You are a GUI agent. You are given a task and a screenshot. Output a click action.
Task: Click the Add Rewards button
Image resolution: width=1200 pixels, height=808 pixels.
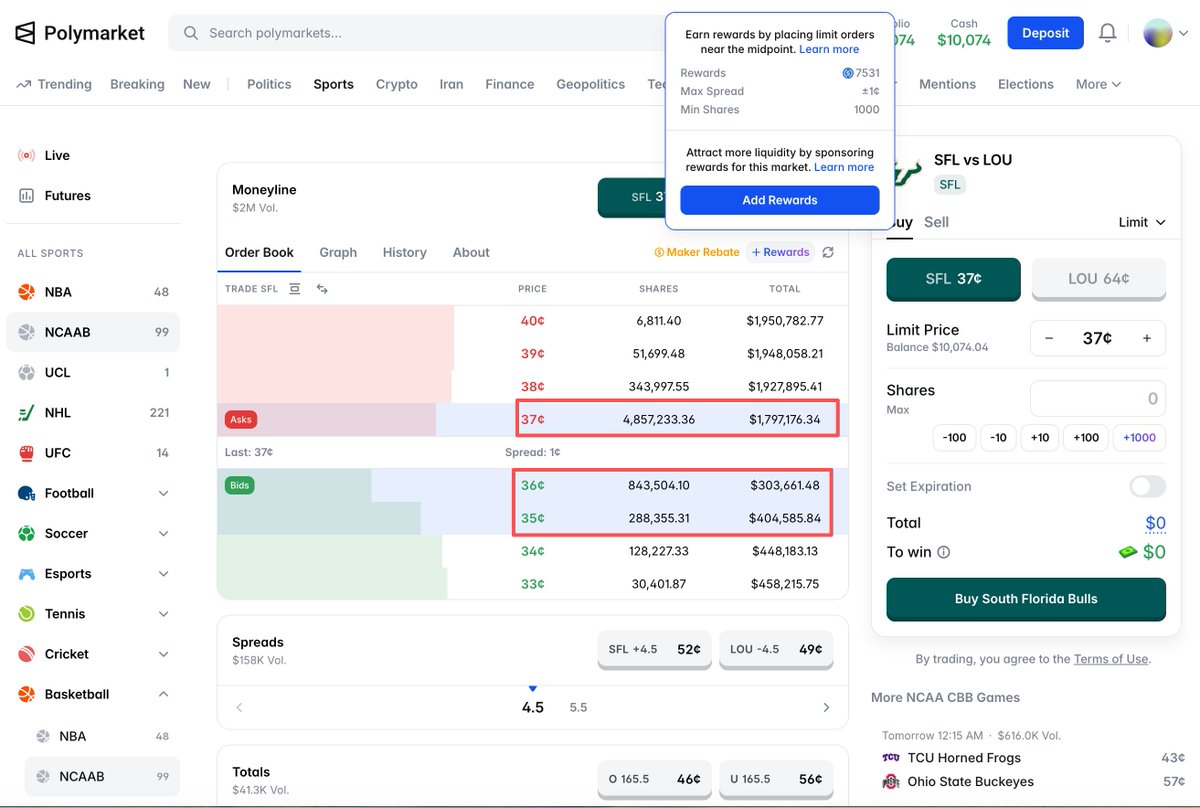pyautogui.click(x=780, y=200)
